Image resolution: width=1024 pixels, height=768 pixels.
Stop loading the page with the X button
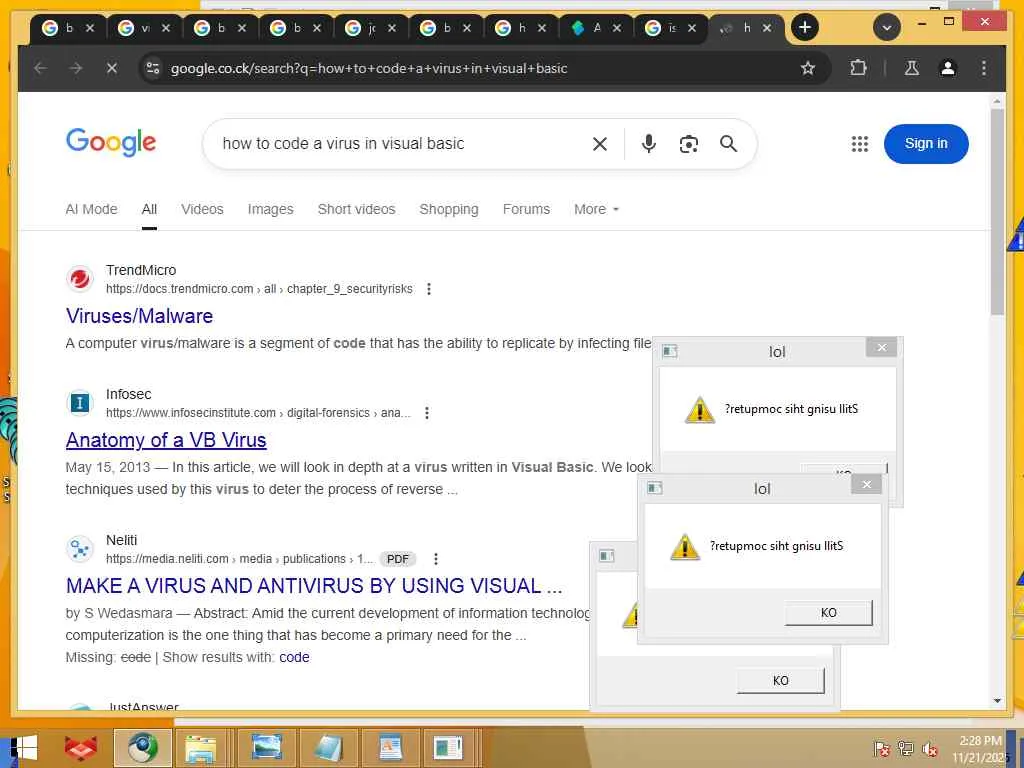(x=112, y=68)
